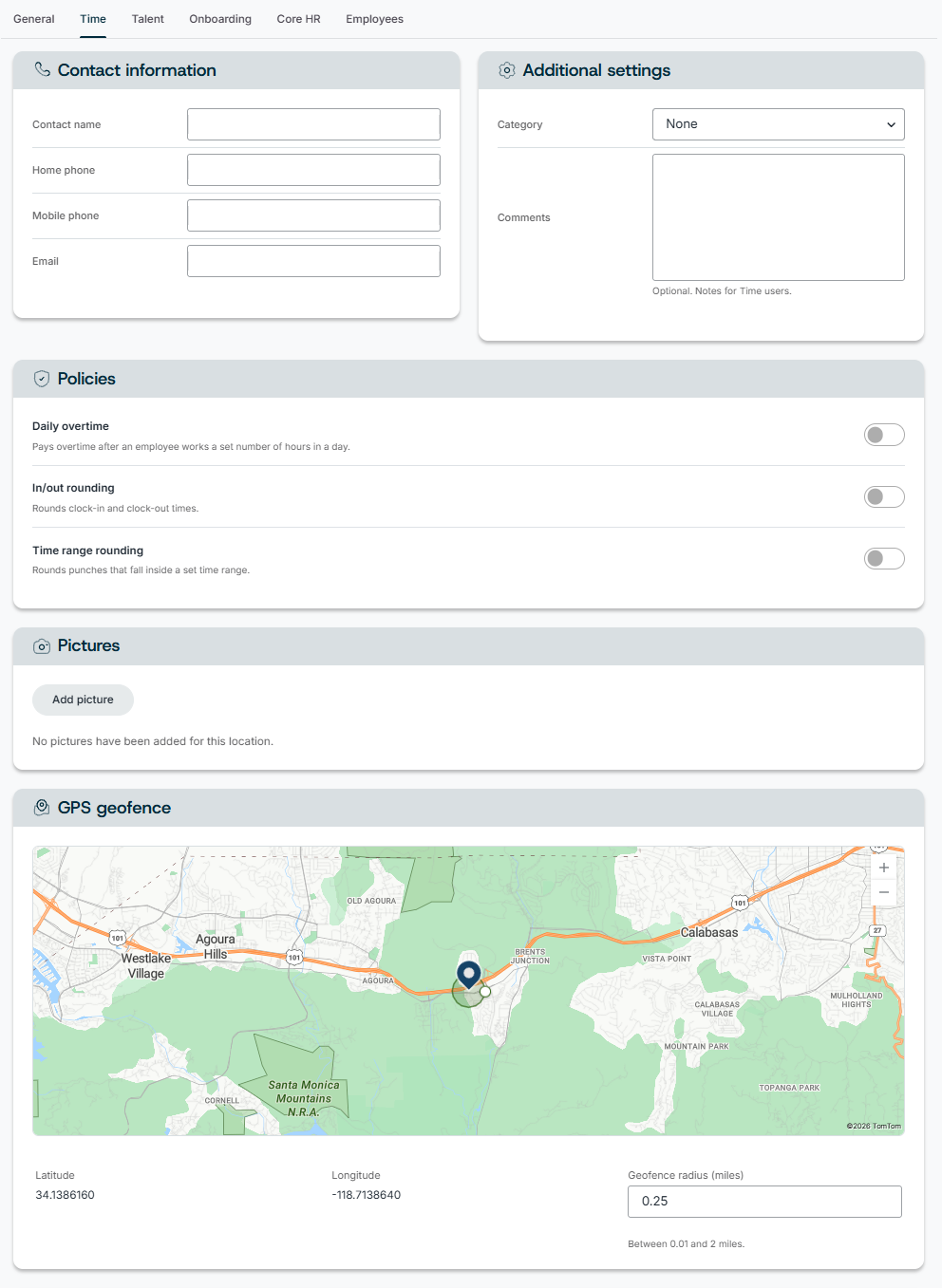Click Santa Monica Mountains N.R.A. label
The image size is (942, 1288).
click(304, 1098)
